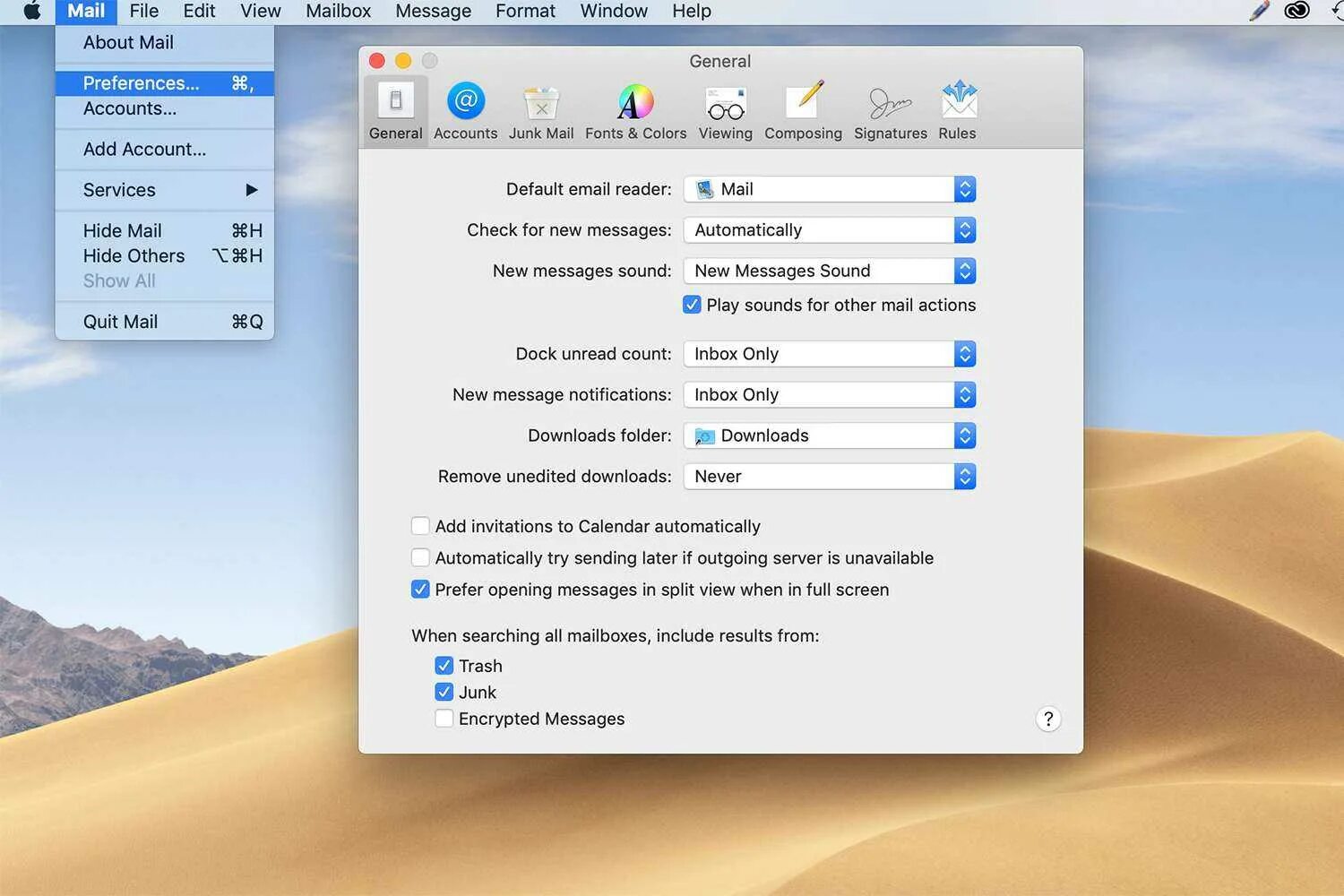
Task: Open New messages sound dropdown
Action: pos(830,271)
